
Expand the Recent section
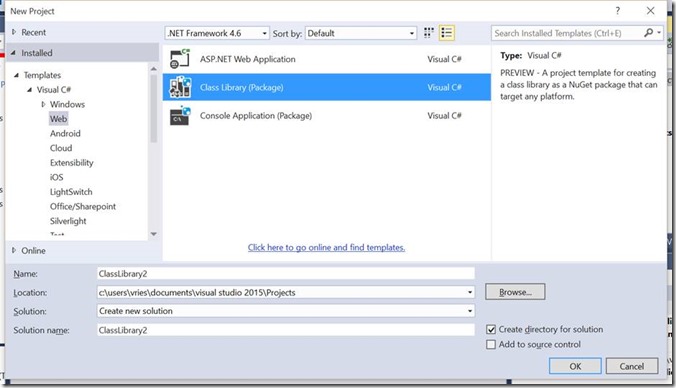point(14,32)
